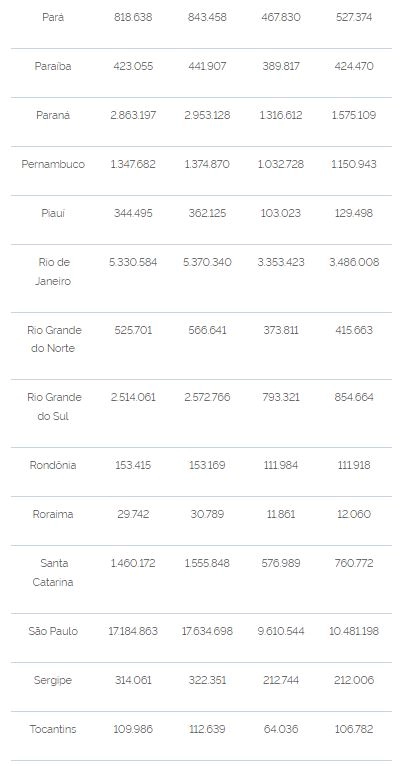Click Roraima value 29.742
This screenshot has height=766, width=407.
point(133,514)
